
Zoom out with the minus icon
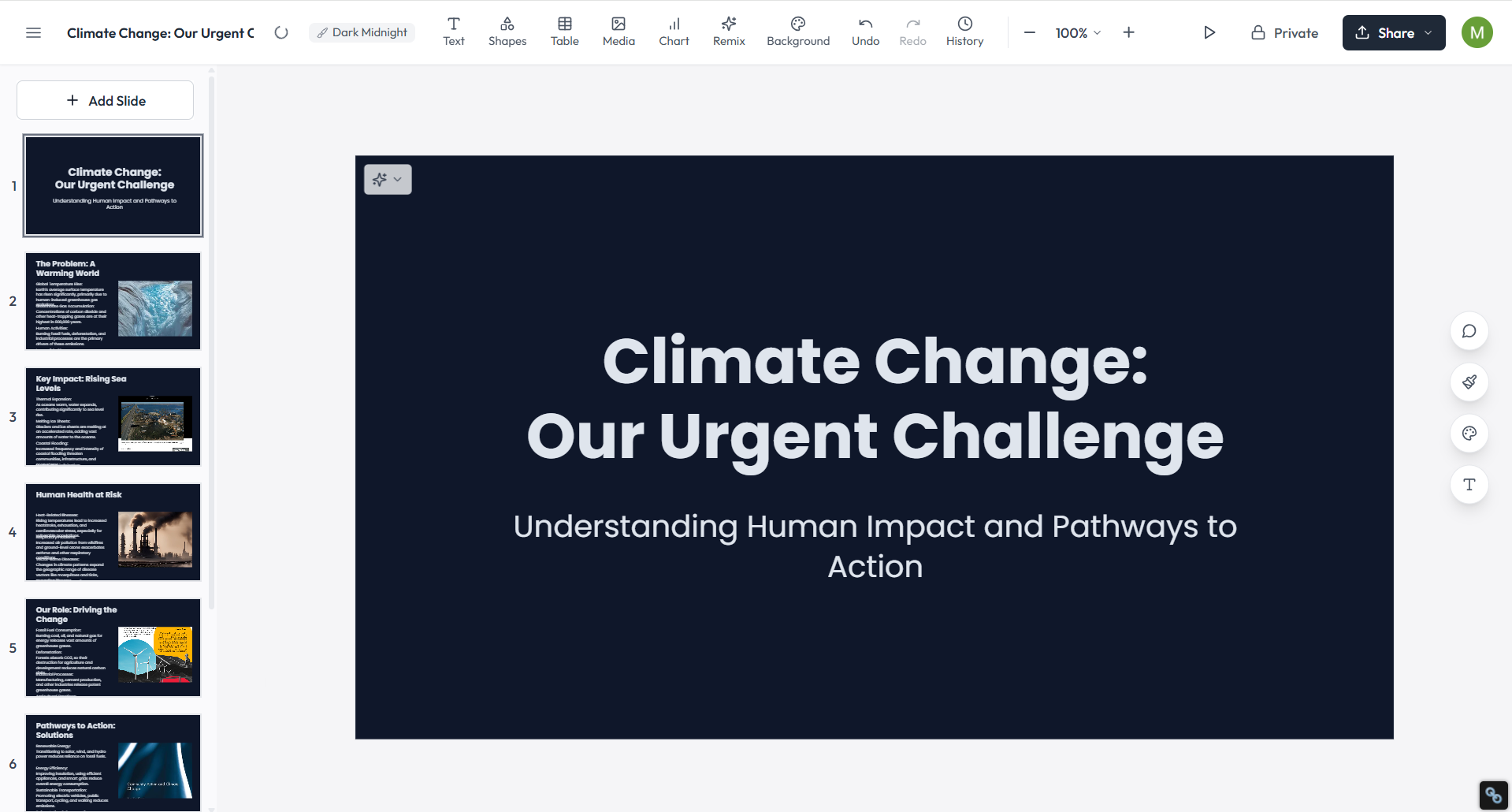pos(1029,32)
